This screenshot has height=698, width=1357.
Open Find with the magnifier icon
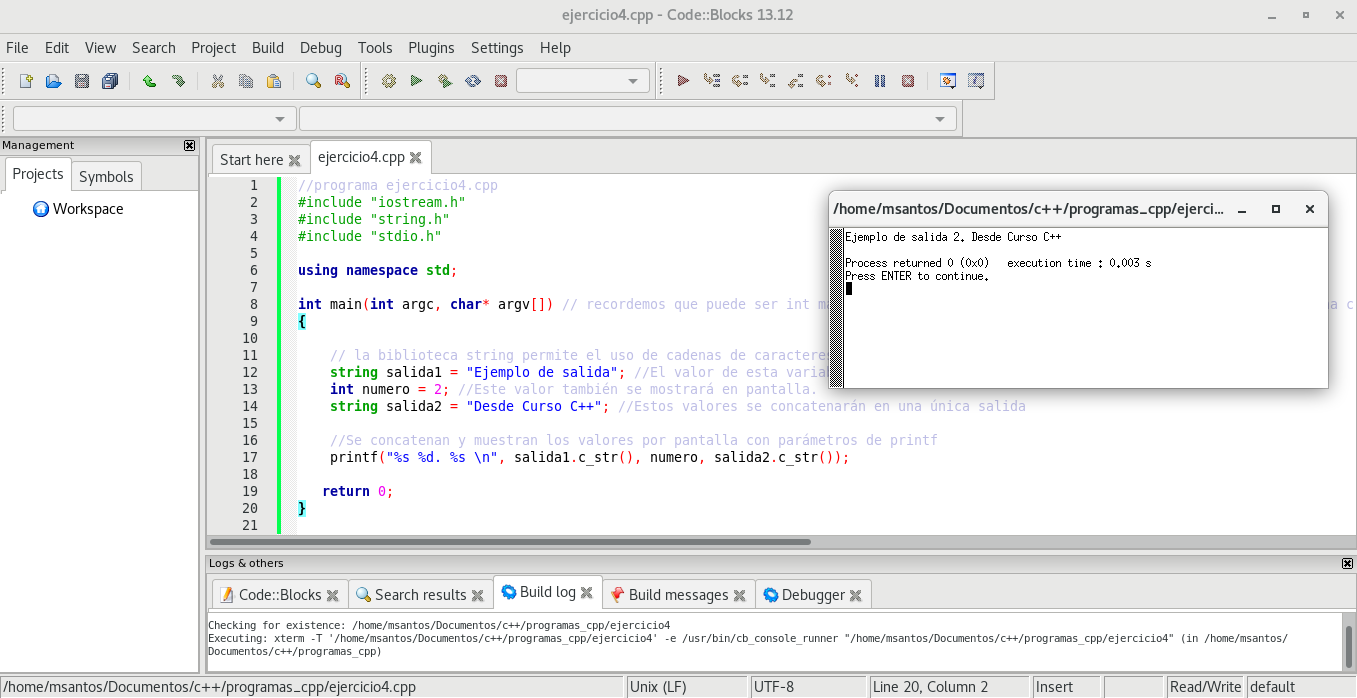pyautogui.click(x=313, y=81)
